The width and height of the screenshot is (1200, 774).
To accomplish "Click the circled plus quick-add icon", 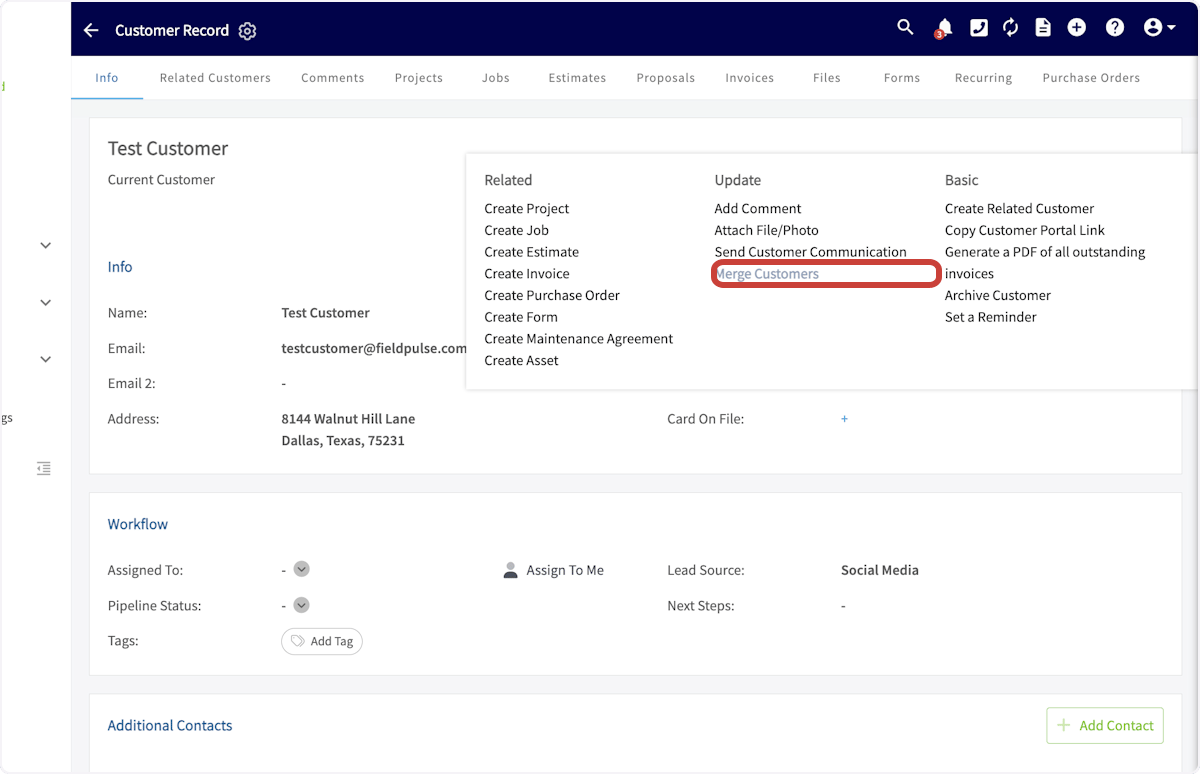I will 1076,28.
